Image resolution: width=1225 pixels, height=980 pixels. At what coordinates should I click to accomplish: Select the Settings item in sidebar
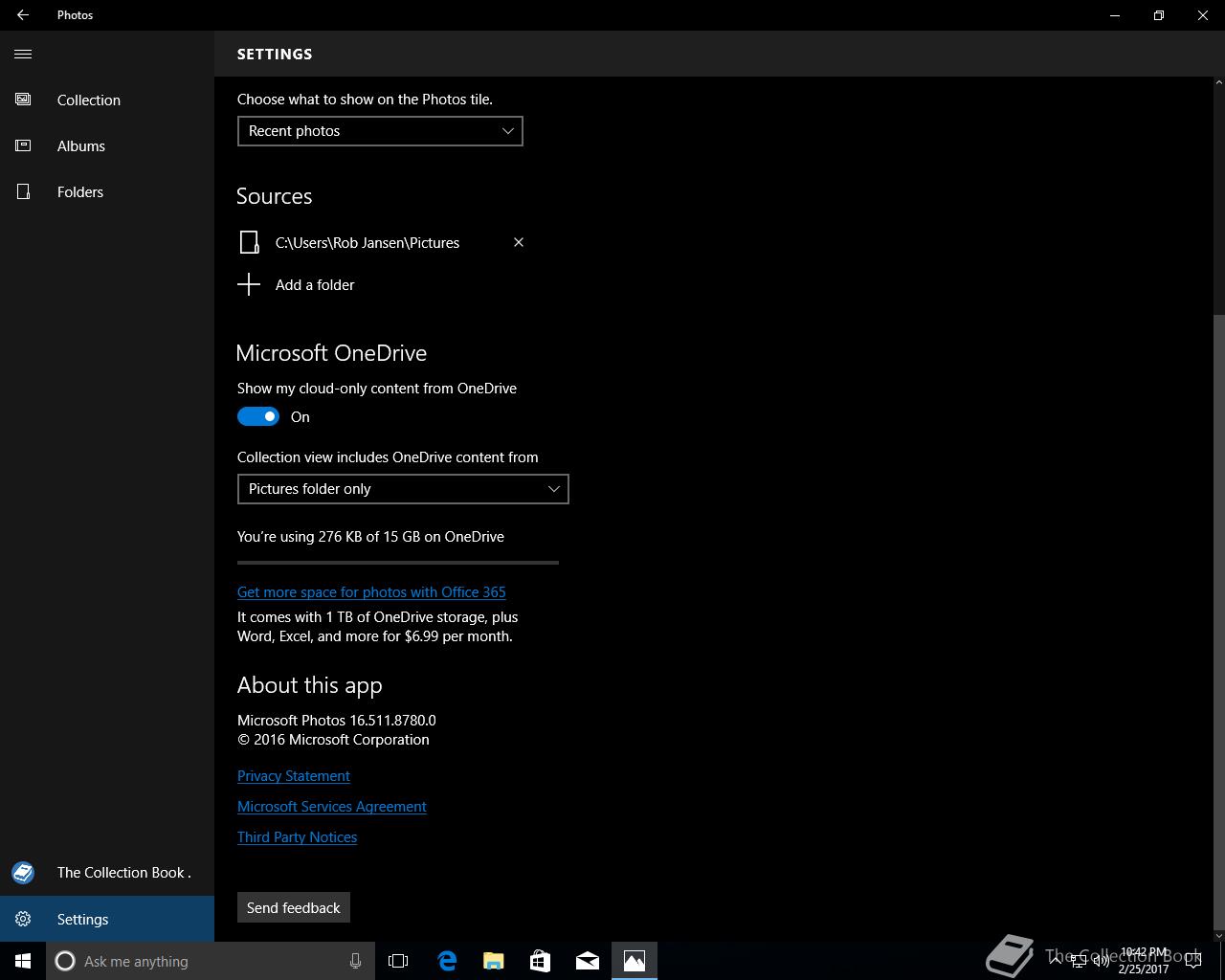107,919
